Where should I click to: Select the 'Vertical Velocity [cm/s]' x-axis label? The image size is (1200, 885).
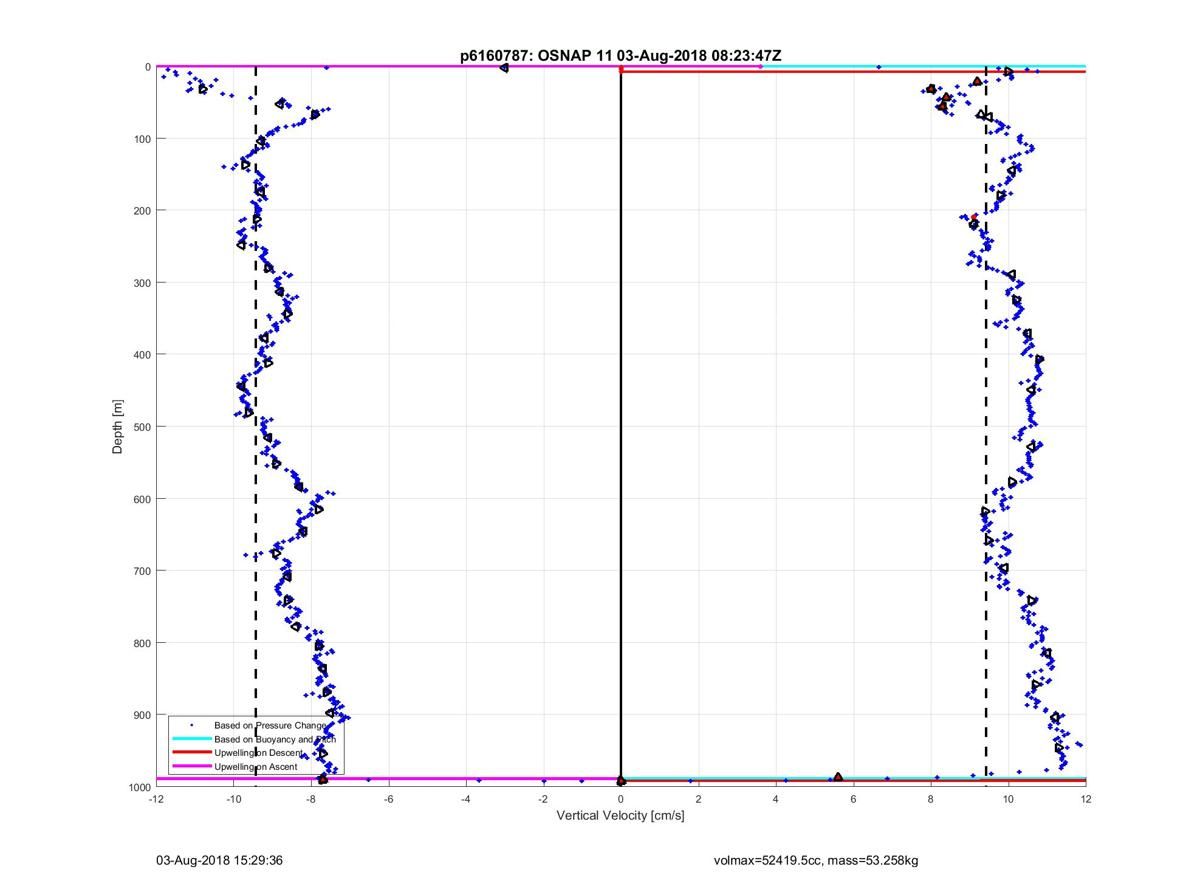pyautogui.click(x=620, y=816)
